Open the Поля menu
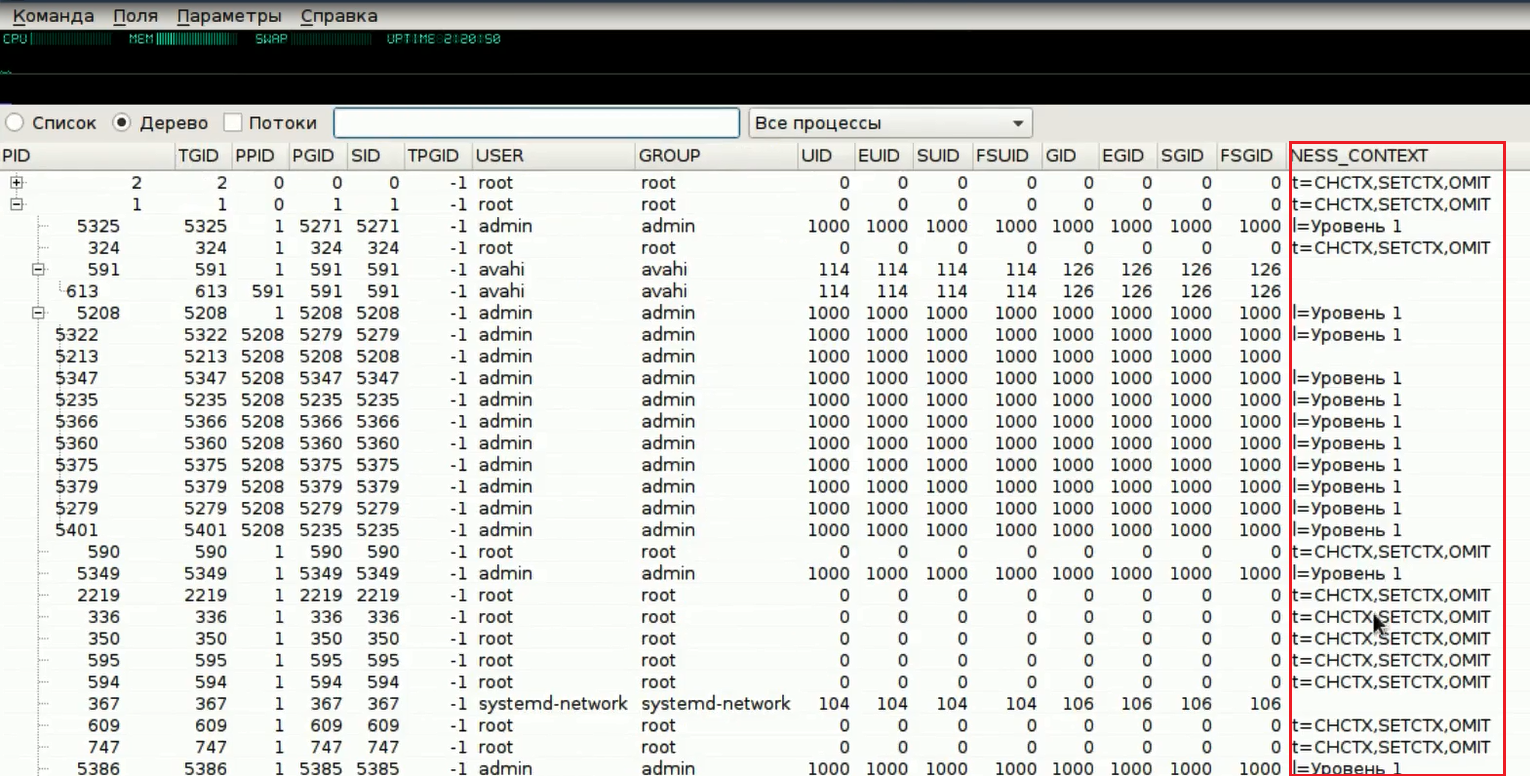 click(x=135, y=16)
